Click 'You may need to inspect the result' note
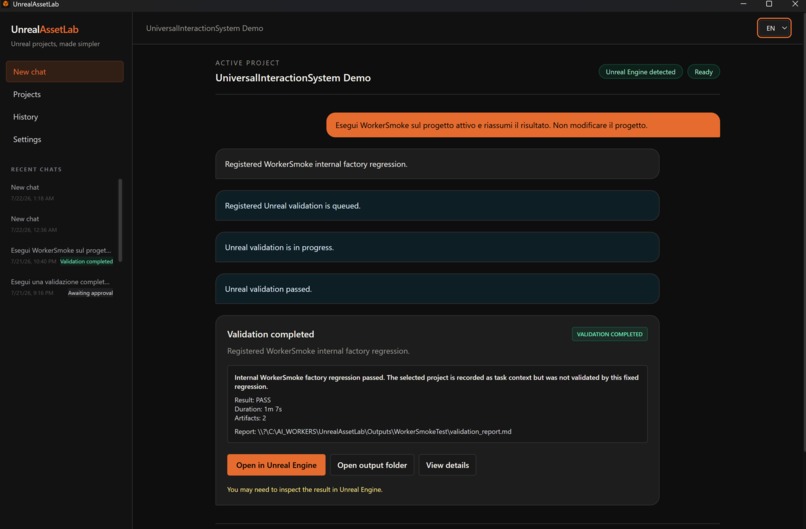 point(304,489)
